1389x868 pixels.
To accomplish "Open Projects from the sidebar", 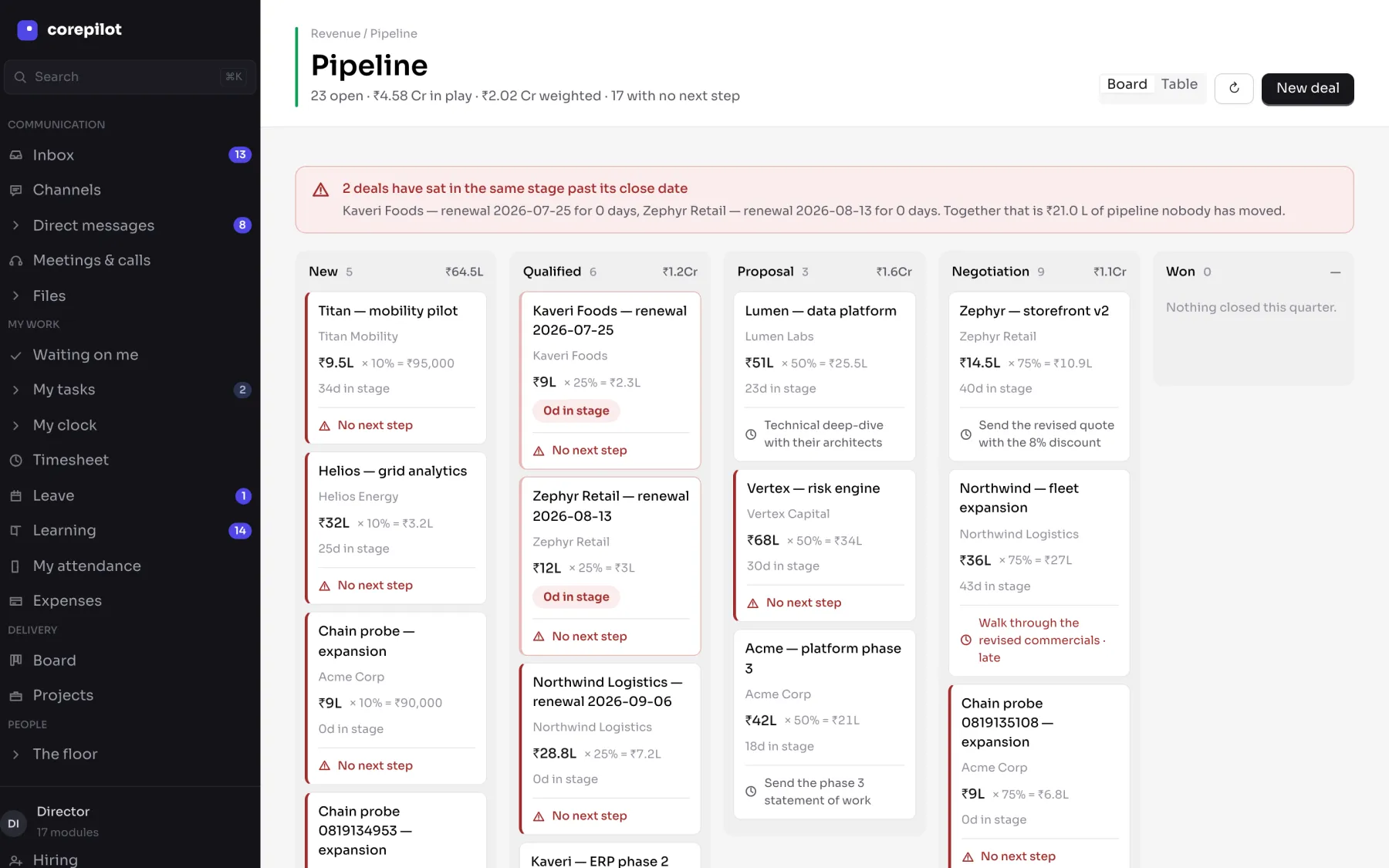I will pyautogui.click(x=130, y=695).
